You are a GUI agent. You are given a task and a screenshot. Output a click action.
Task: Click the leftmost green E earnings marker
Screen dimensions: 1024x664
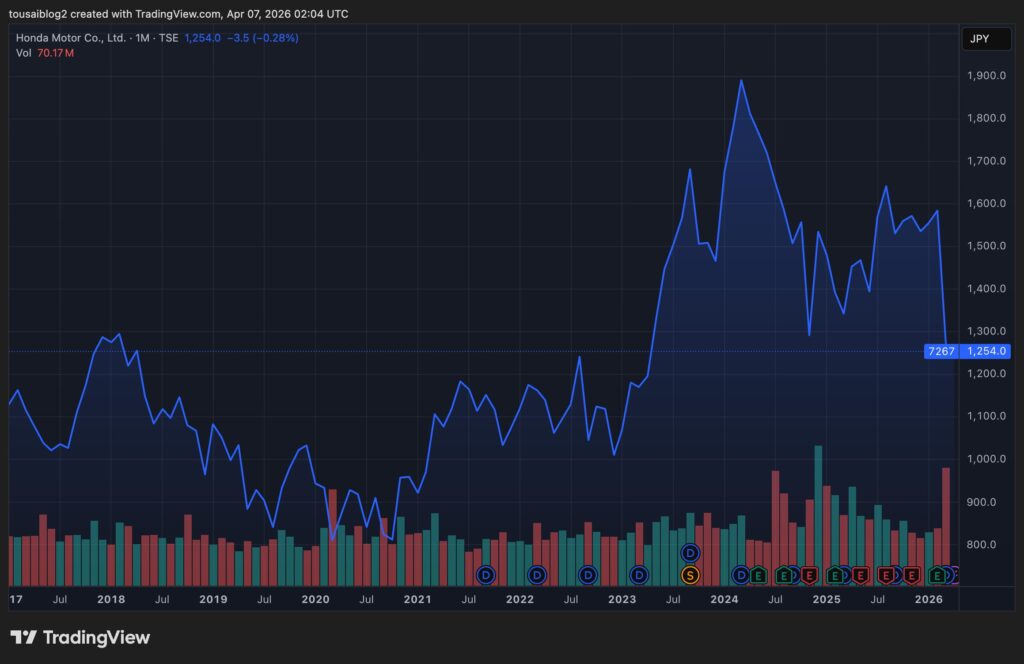[x=758, y=575]
